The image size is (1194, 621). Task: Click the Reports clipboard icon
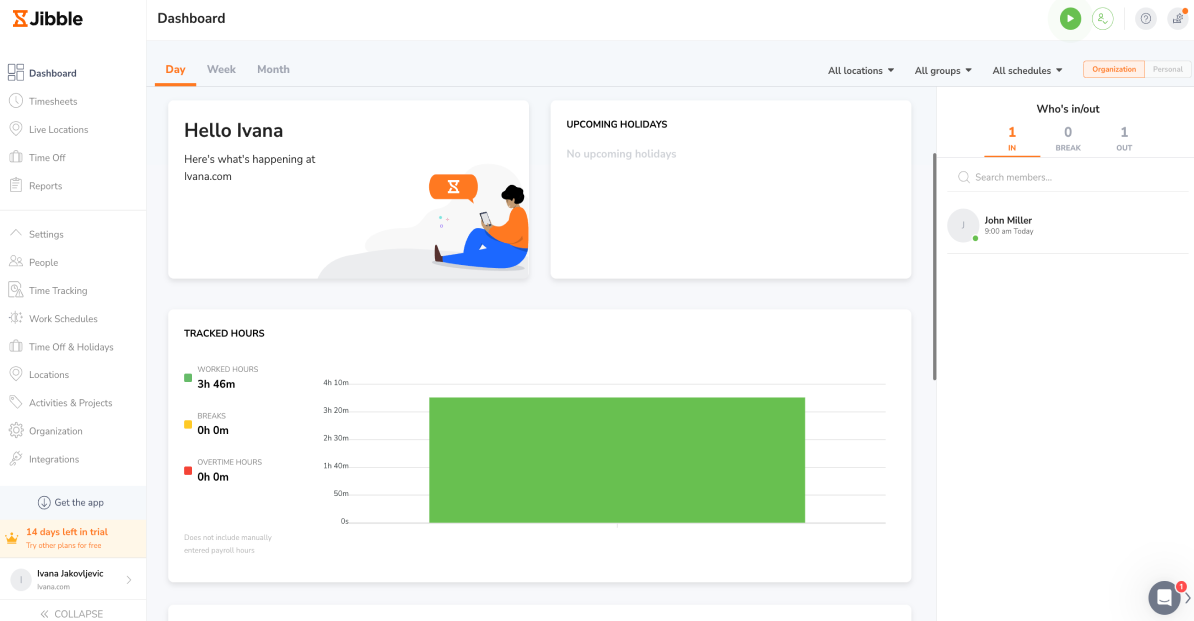(x=15, y=185)
